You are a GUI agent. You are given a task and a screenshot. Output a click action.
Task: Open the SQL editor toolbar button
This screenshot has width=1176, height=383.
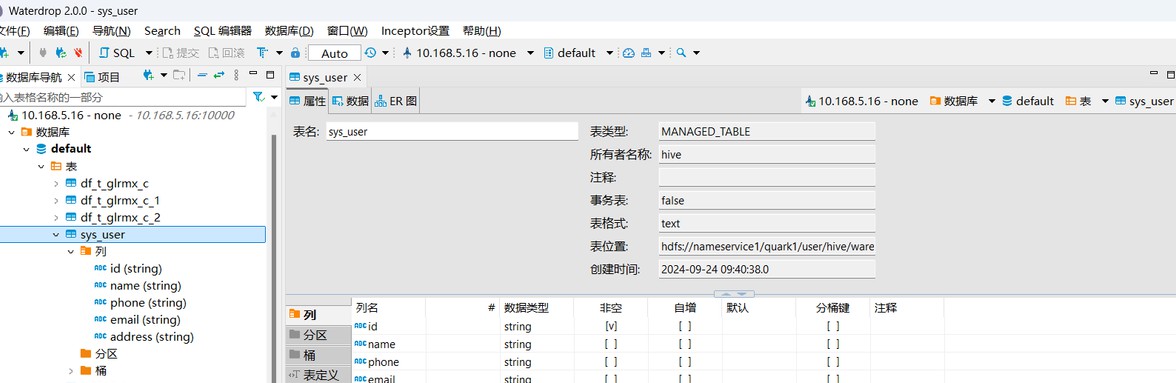tap(118, 53)
